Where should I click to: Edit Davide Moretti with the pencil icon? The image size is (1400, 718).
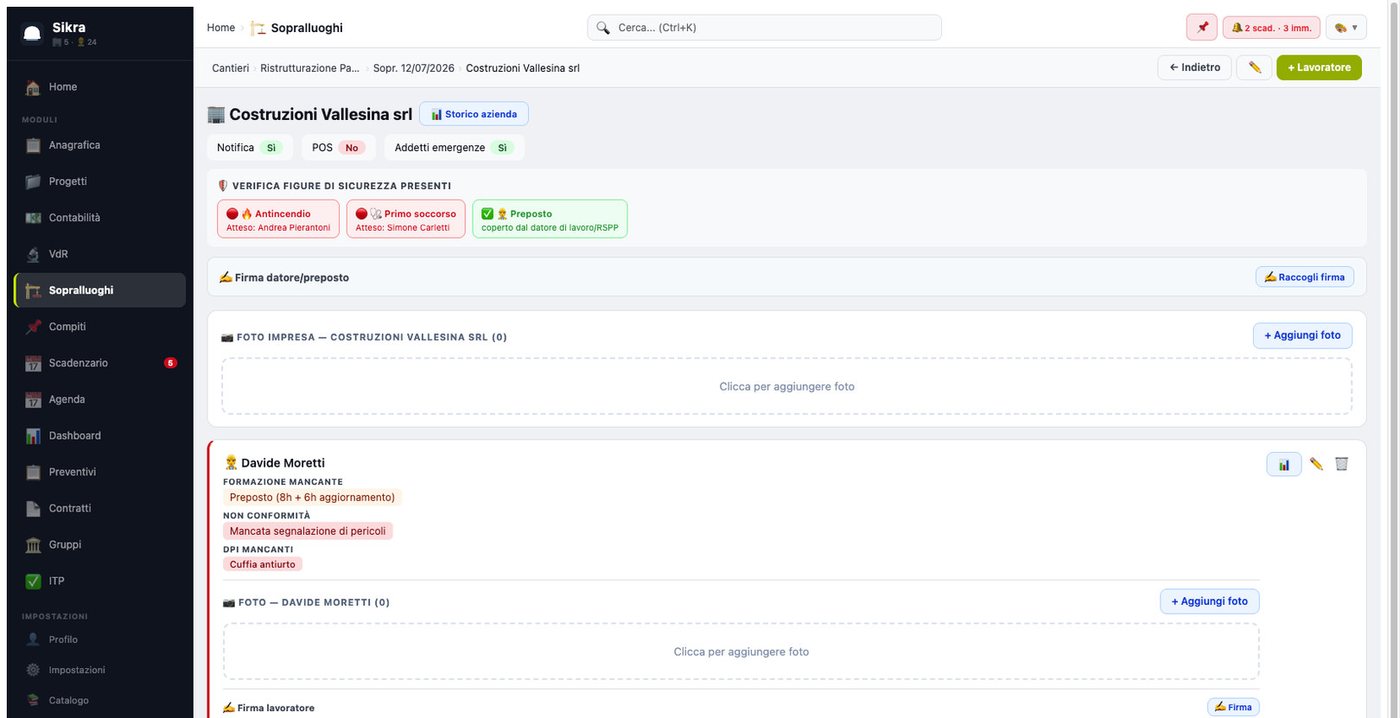pyautogui.click(x=1316, y=464)
